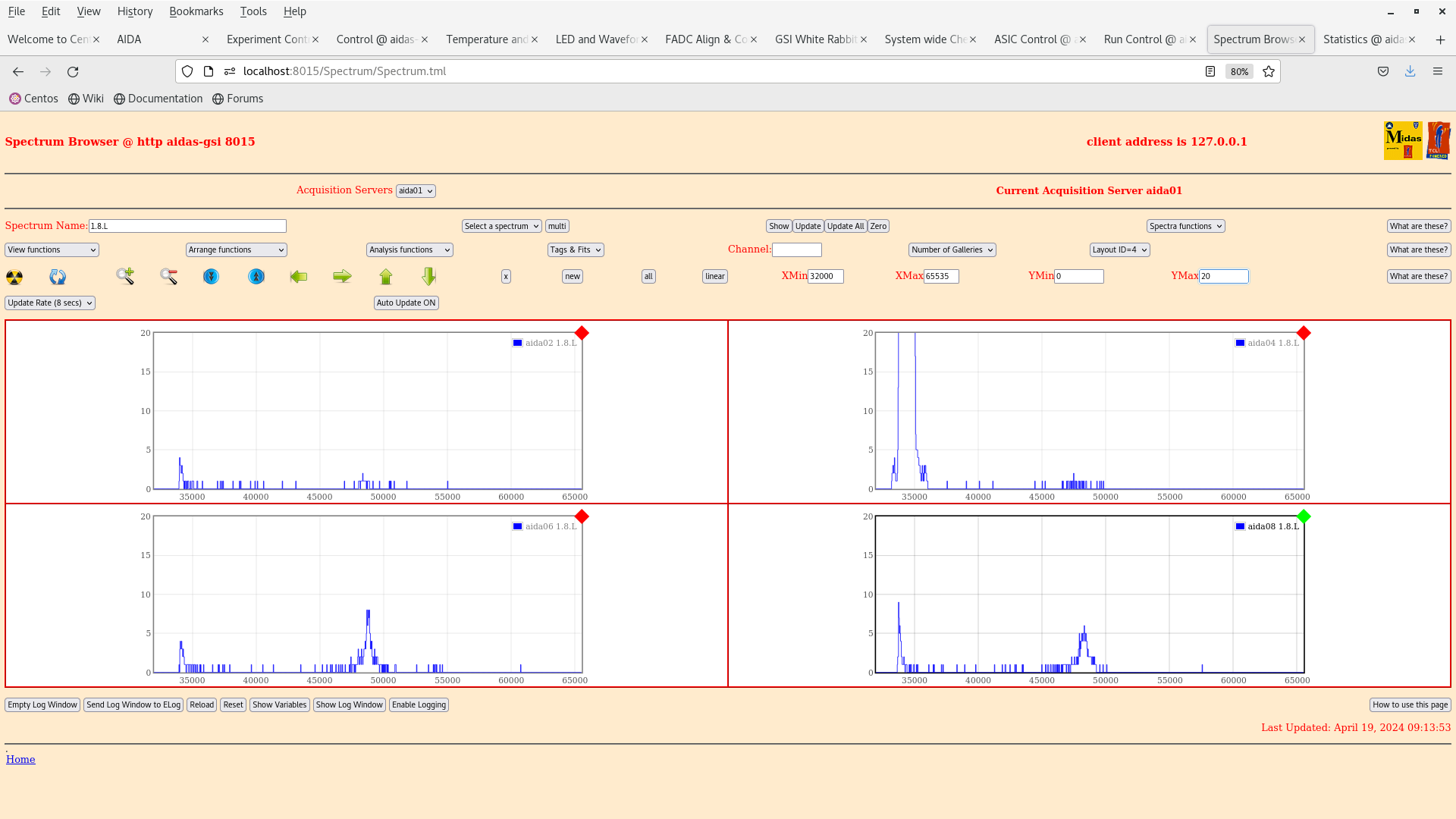Click the green right arrow icon
This screenshot has height=819, width=1456.
(342, 277)
